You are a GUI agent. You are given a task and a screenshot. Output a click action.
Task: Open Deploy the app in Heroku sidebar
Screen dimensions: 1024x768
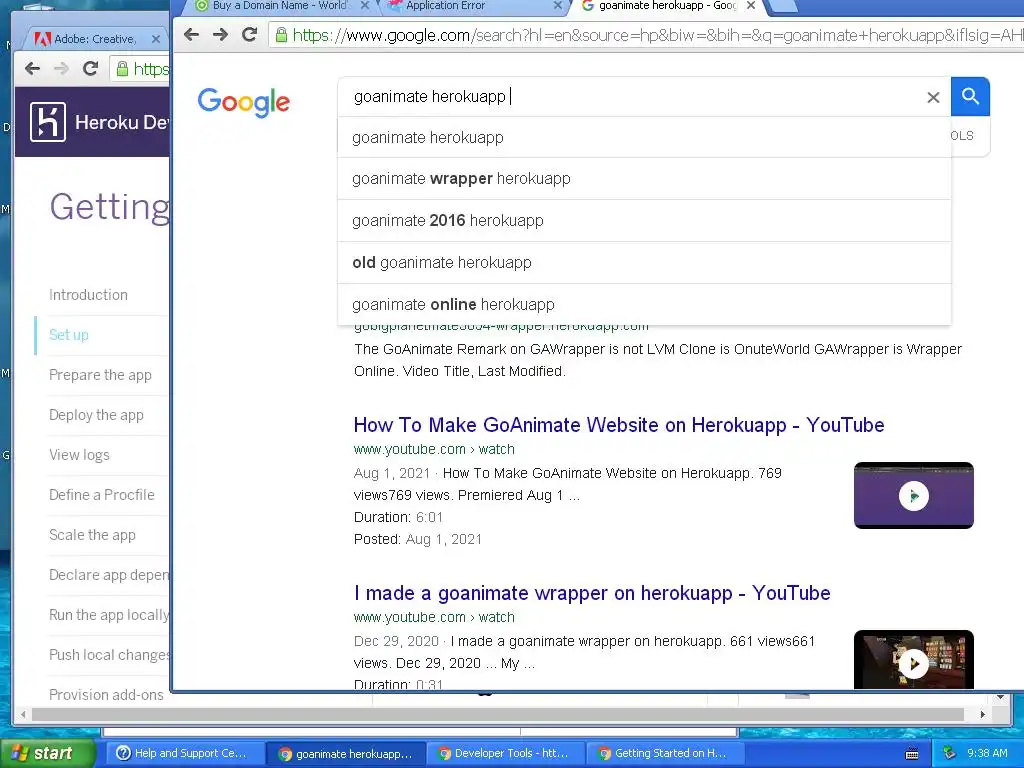click(x=96, y=415)
